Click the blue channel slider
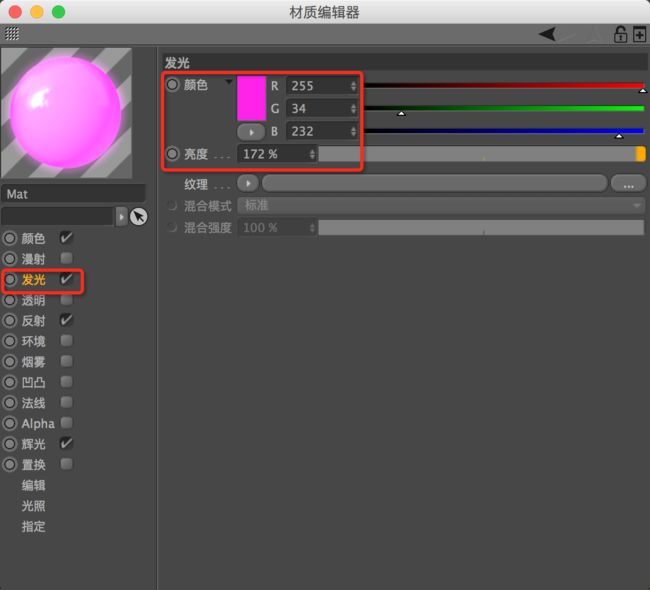Image resolution: width=650 pixels, height=590 pixels. pos(504,131)
